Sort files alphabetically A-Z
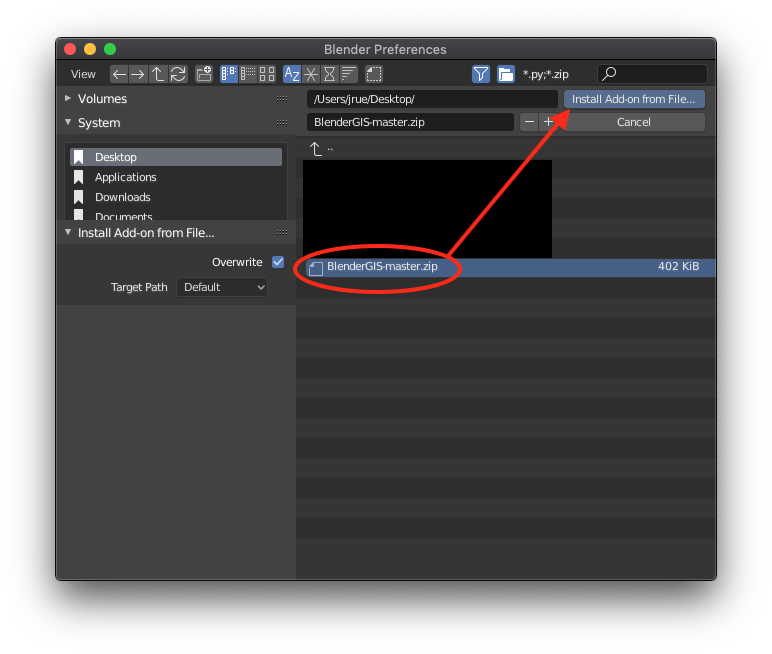 pos(292,74)
